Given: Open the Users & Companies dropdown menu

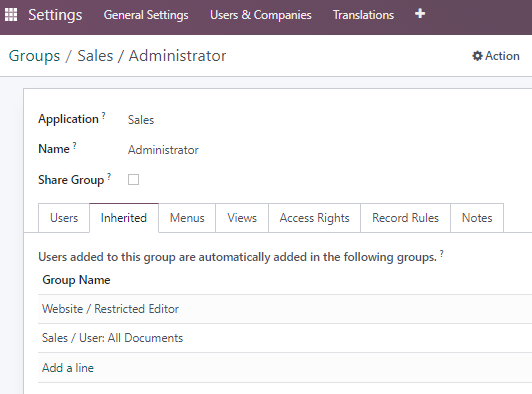Looking at the screenshot, I should tap(261, 15).
